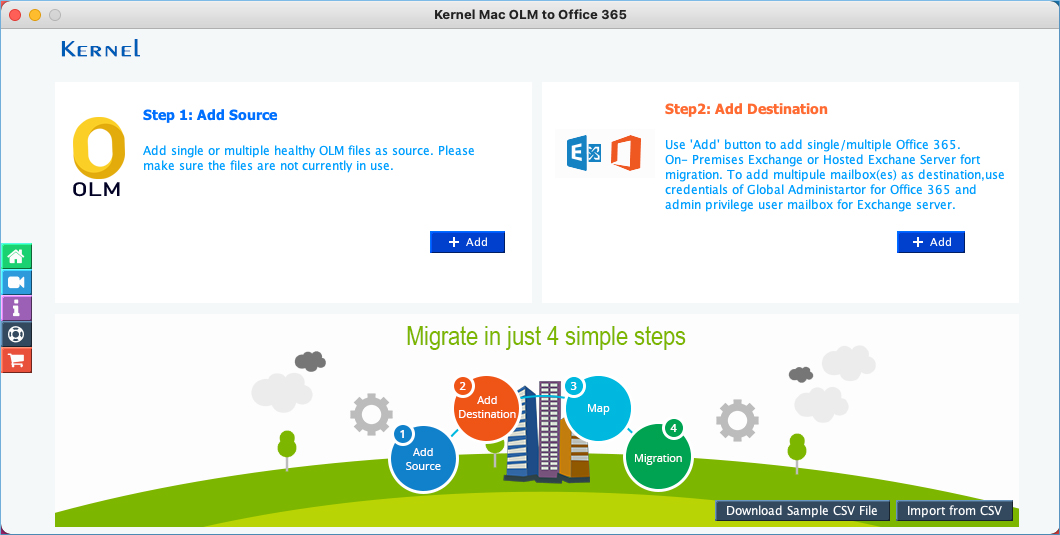Click the Step 1: Add Source heading
This screenshot has height=535, width=1060.
[x=210, y=115]
